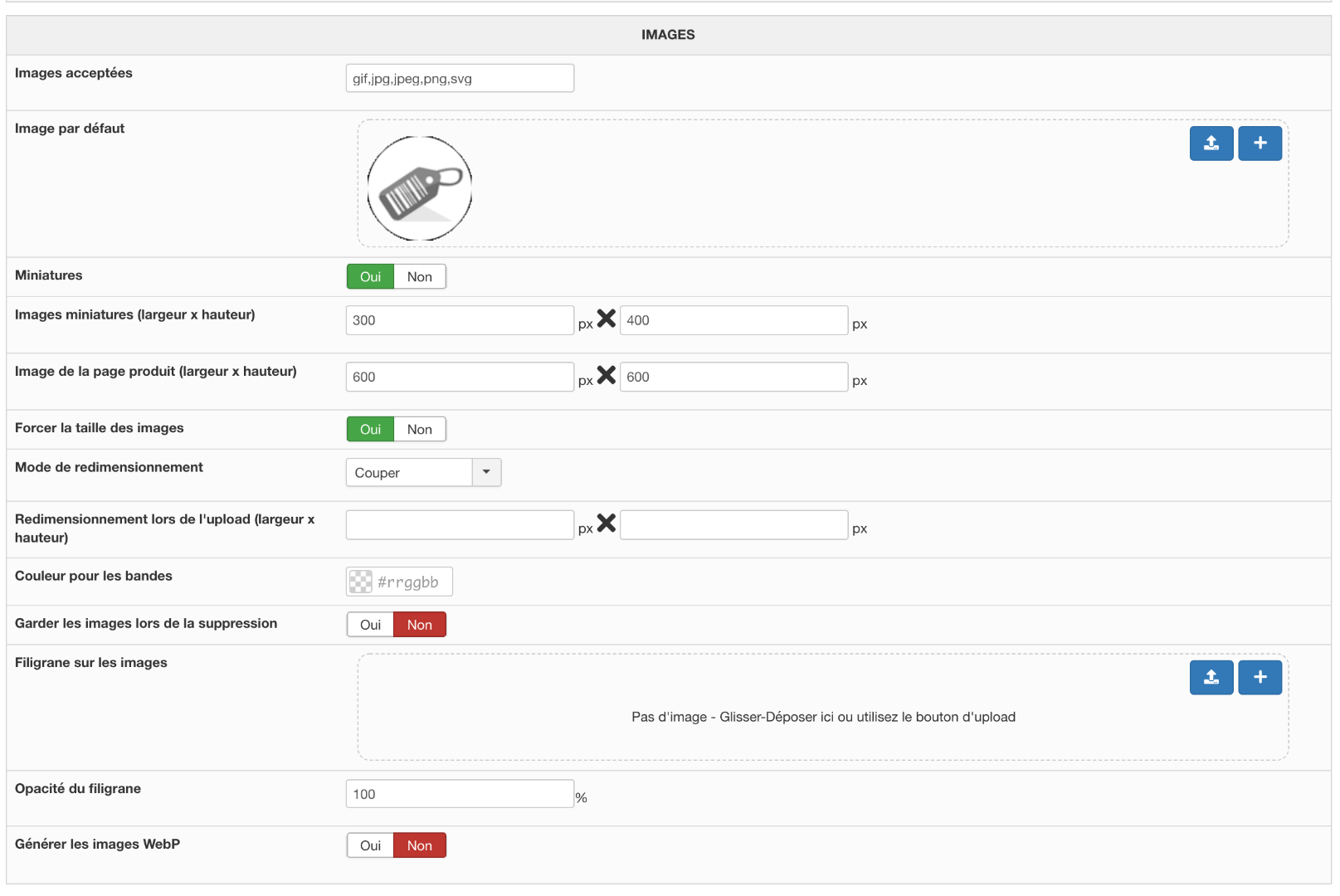This screenshot has width=1340, height=896.
Task: Click the Opacité du filigrane field
Action: coord(460,795)
